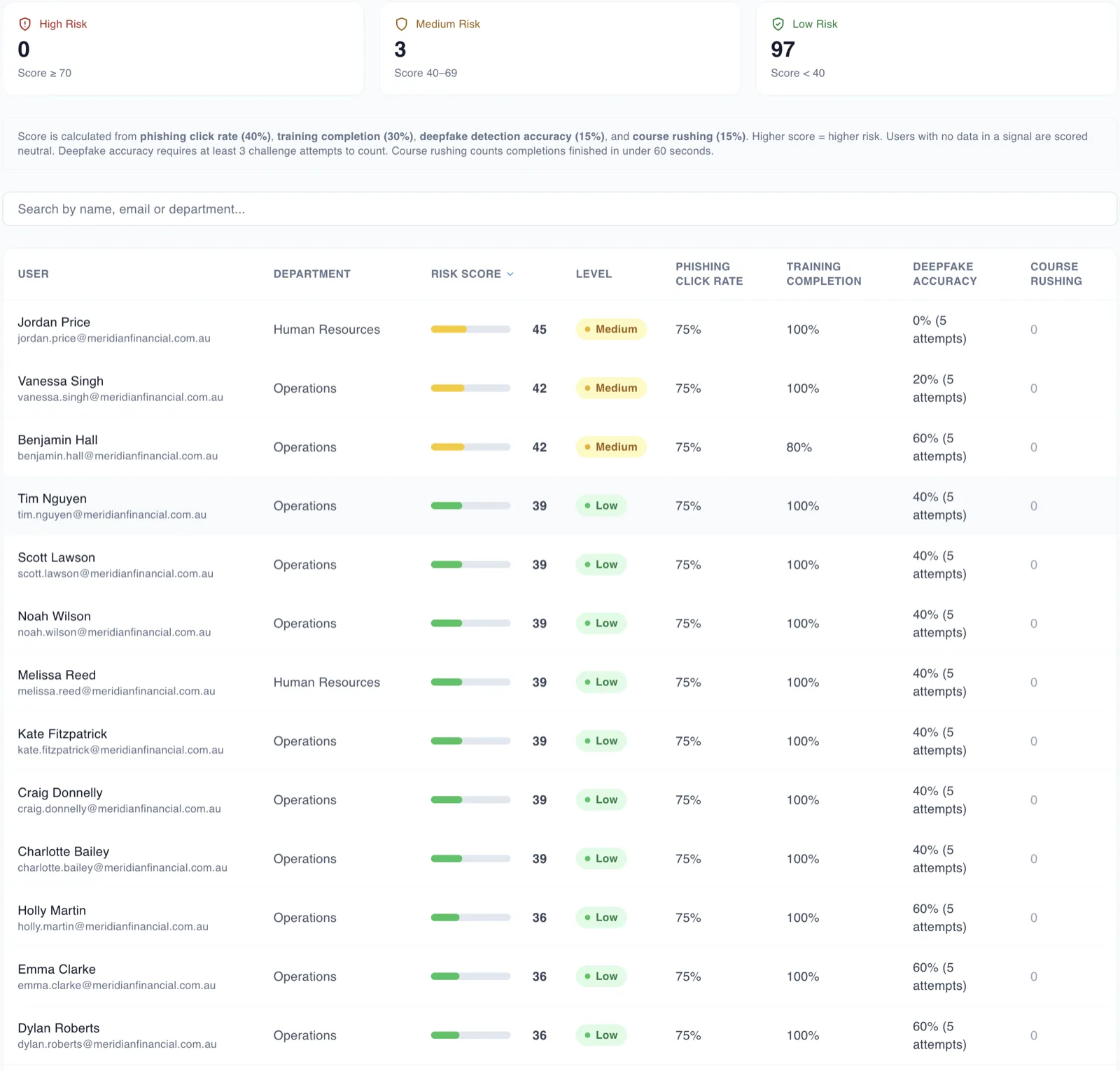Click Benjamin Hall's yellow risk score bar

pyautogui.click(x=470, y=447)
